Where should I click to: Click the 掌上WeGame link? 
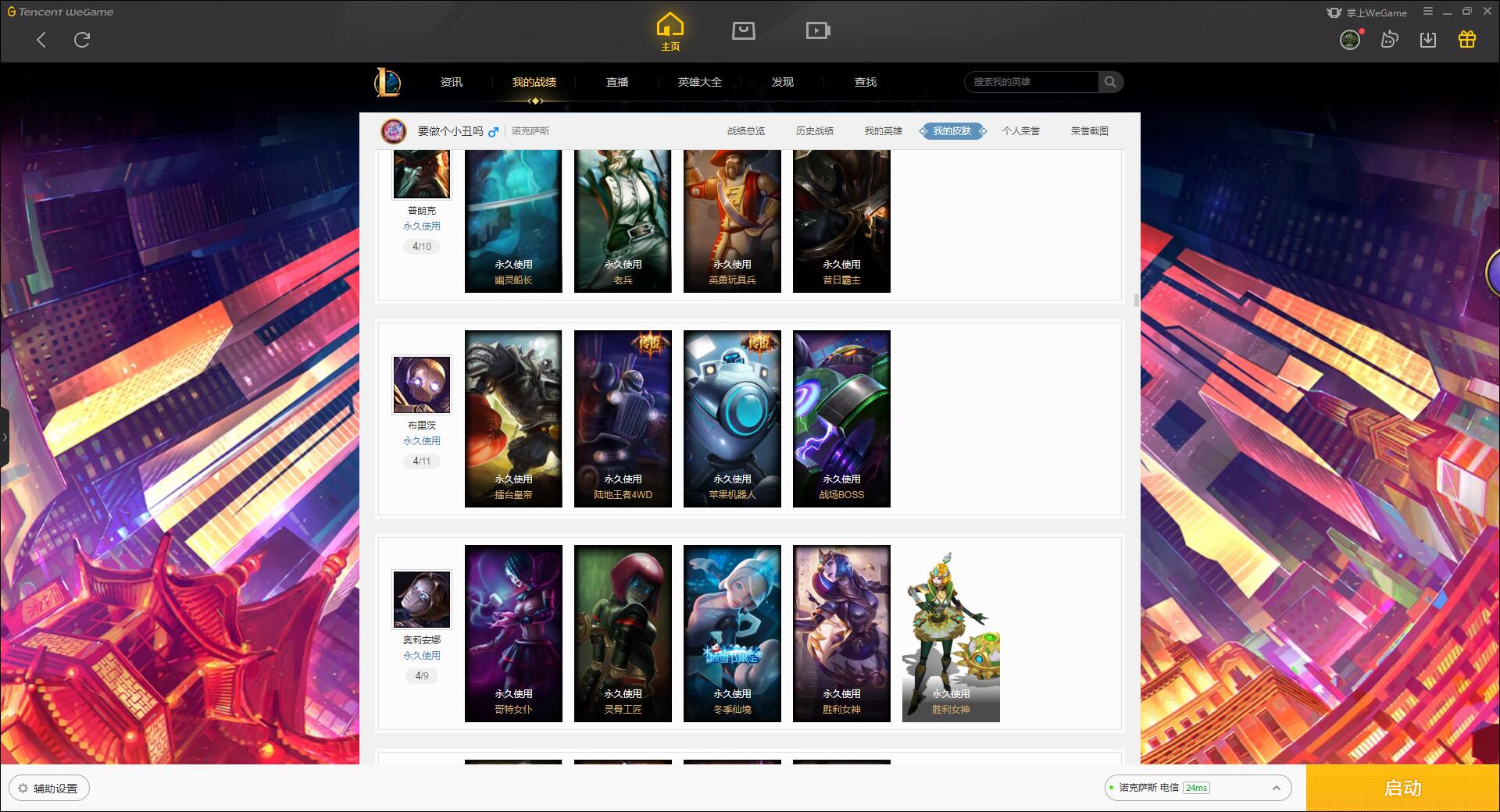1367,12
